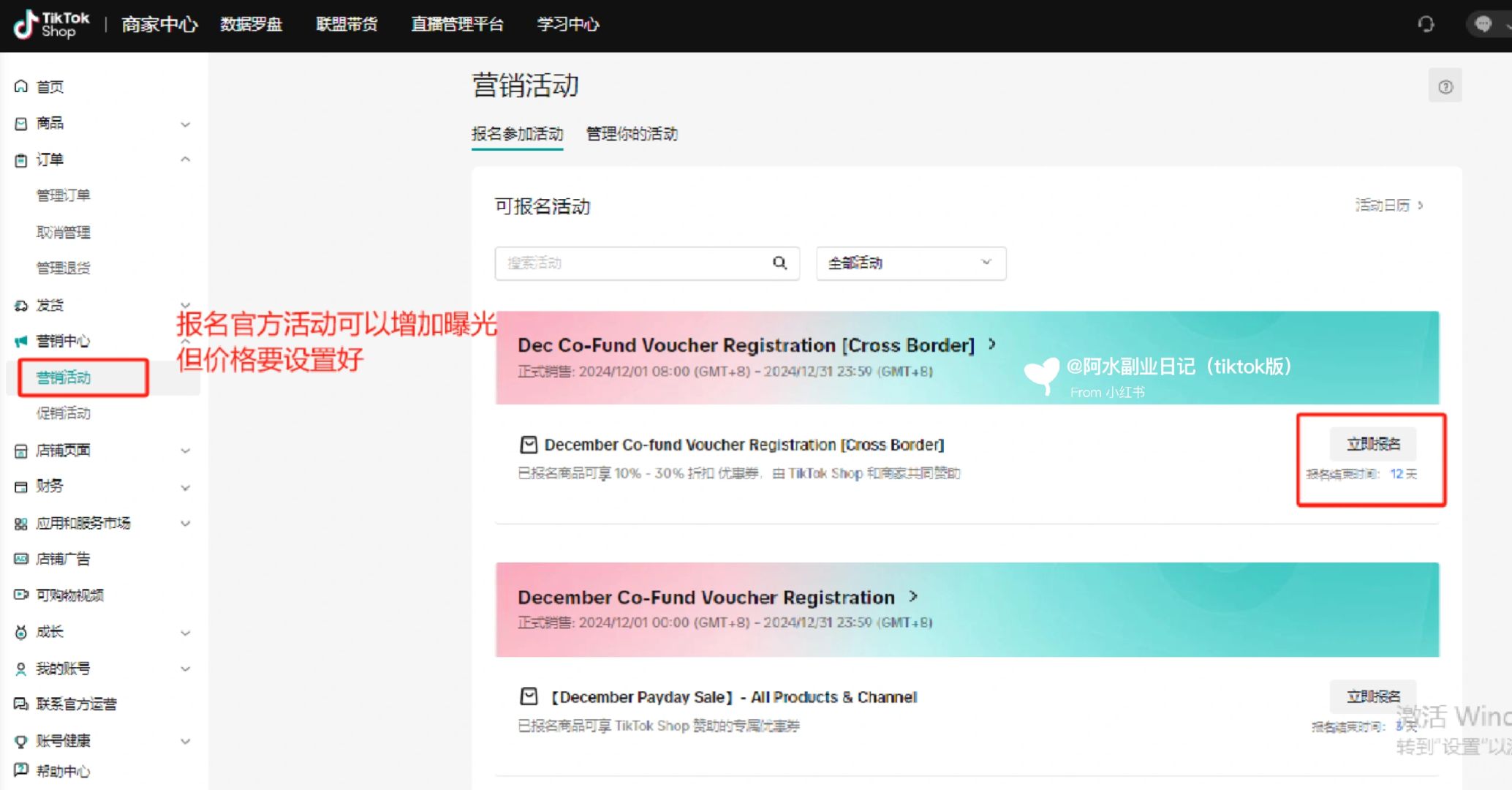
Task: Expand the 成长 section chevron
Action: (x=186, y=633)
